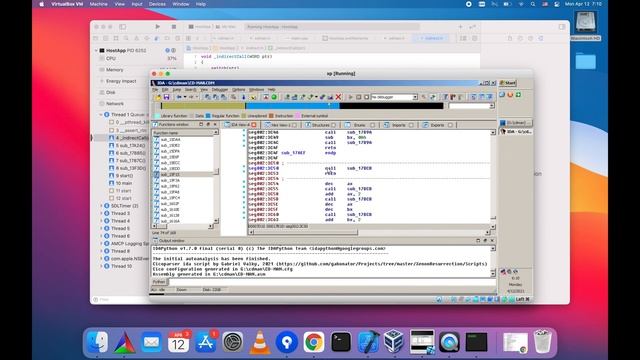Click the Xcode Stop button
640x360 pixels.
click(173, 27)
